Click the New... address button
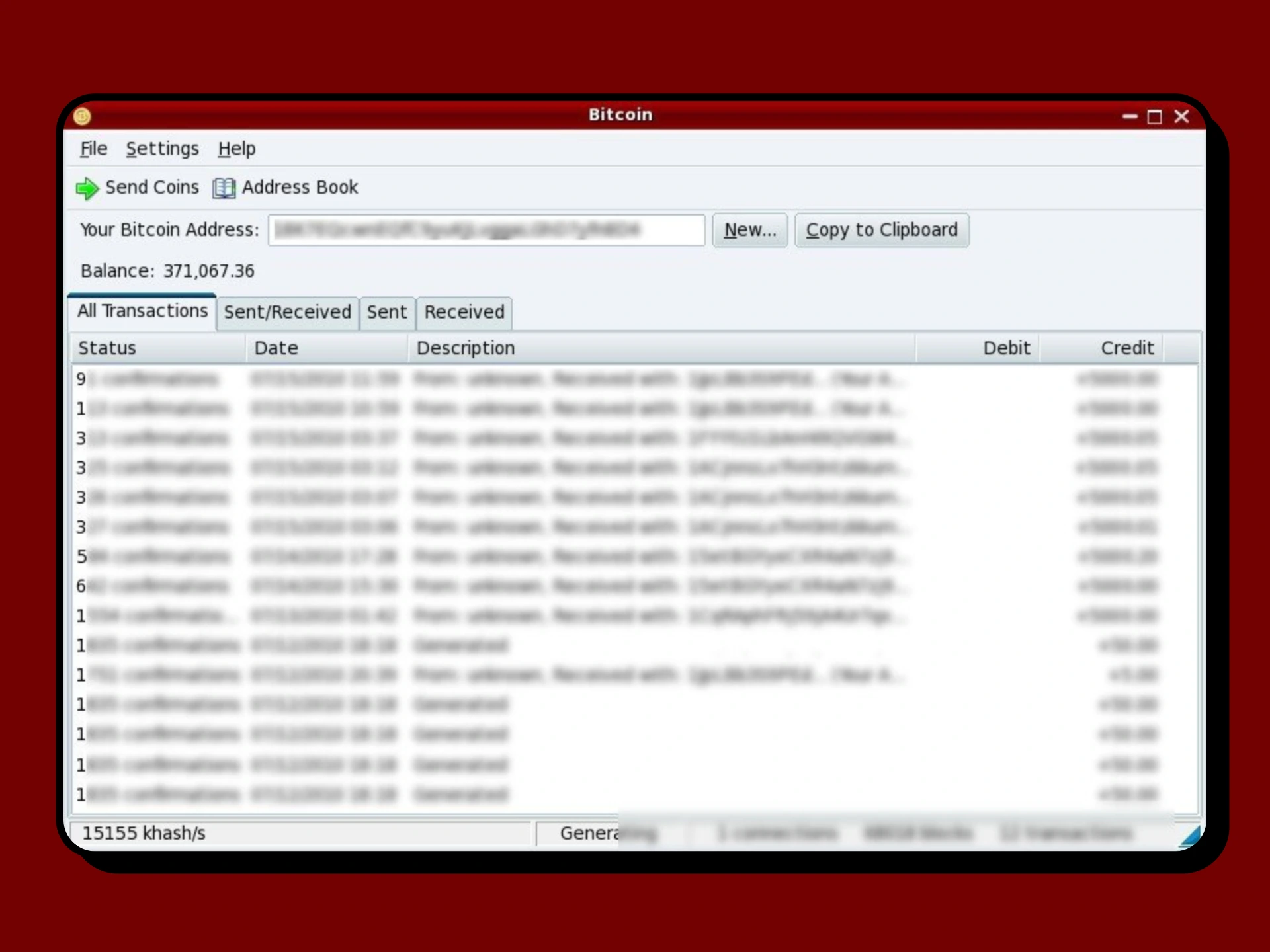 click(x=749, y=230)
